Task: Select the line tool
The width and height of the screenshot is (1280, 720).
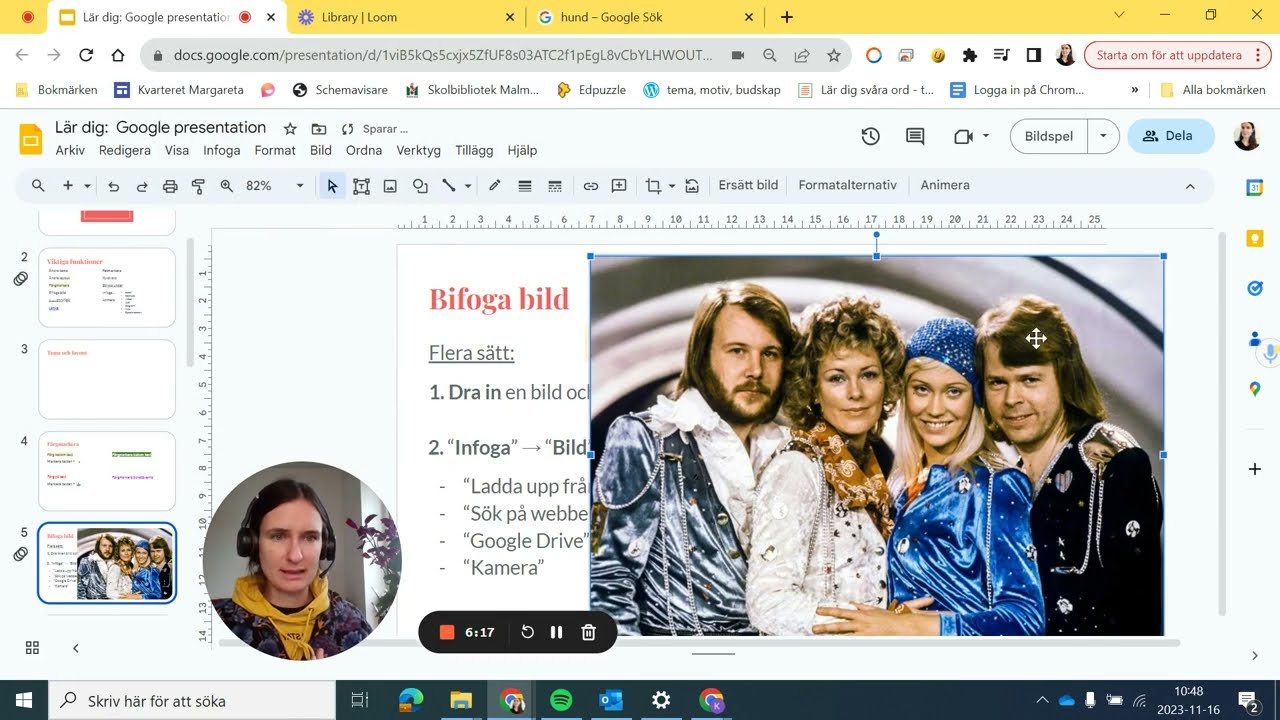Action: pos(449,186)
